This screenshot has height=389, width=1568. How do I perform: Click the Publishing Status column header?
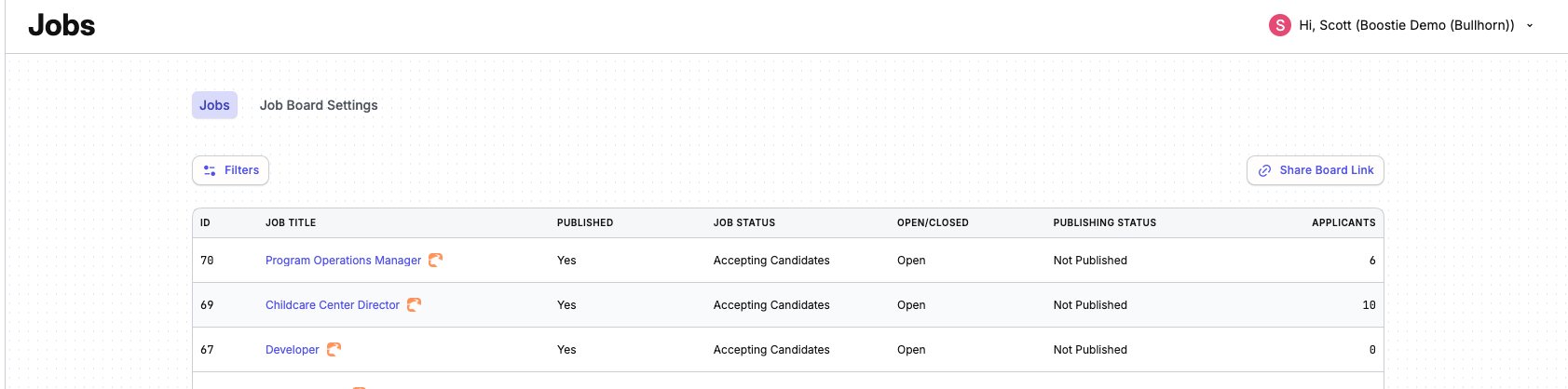point(1104,223)
